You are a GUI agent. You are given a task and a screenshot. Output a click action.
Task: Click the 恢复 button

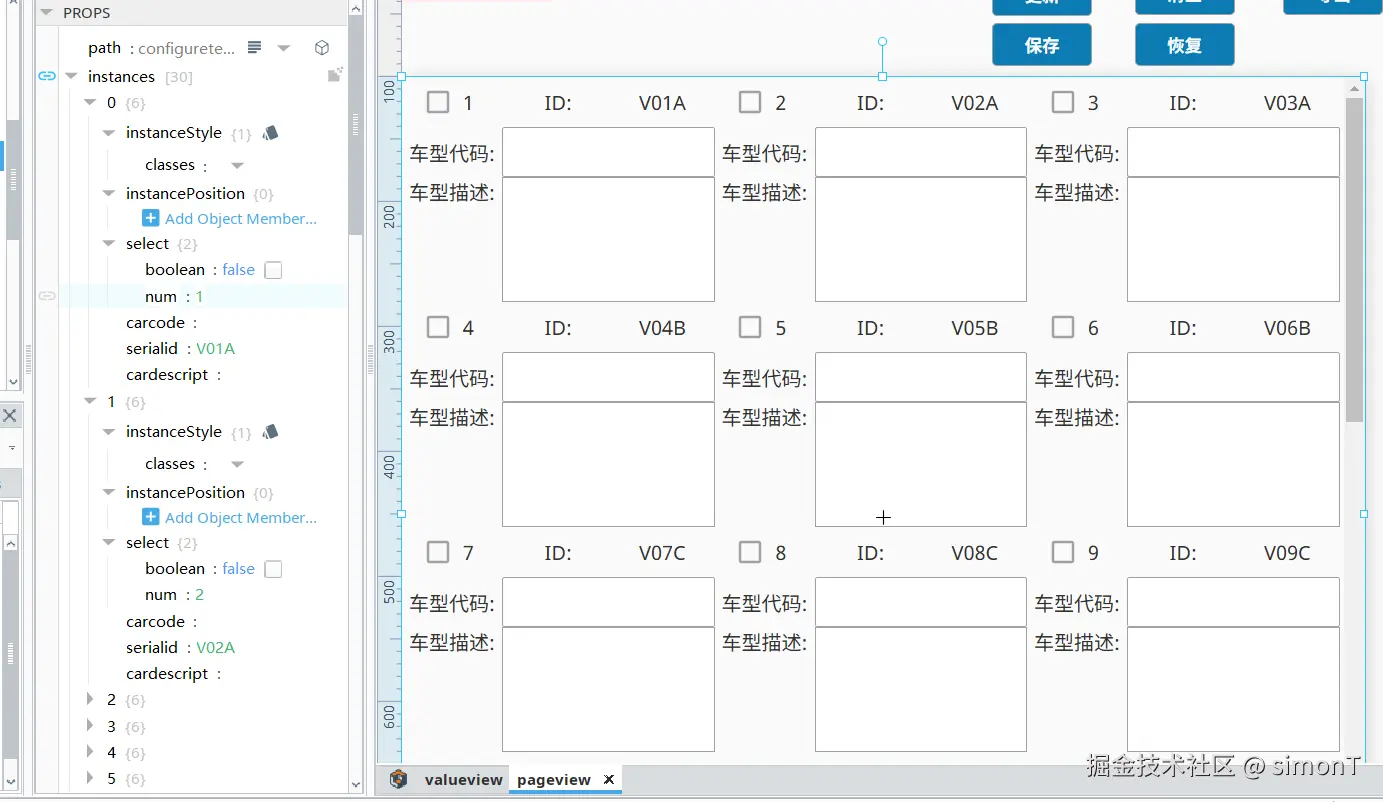click(x=1185, y=45)
